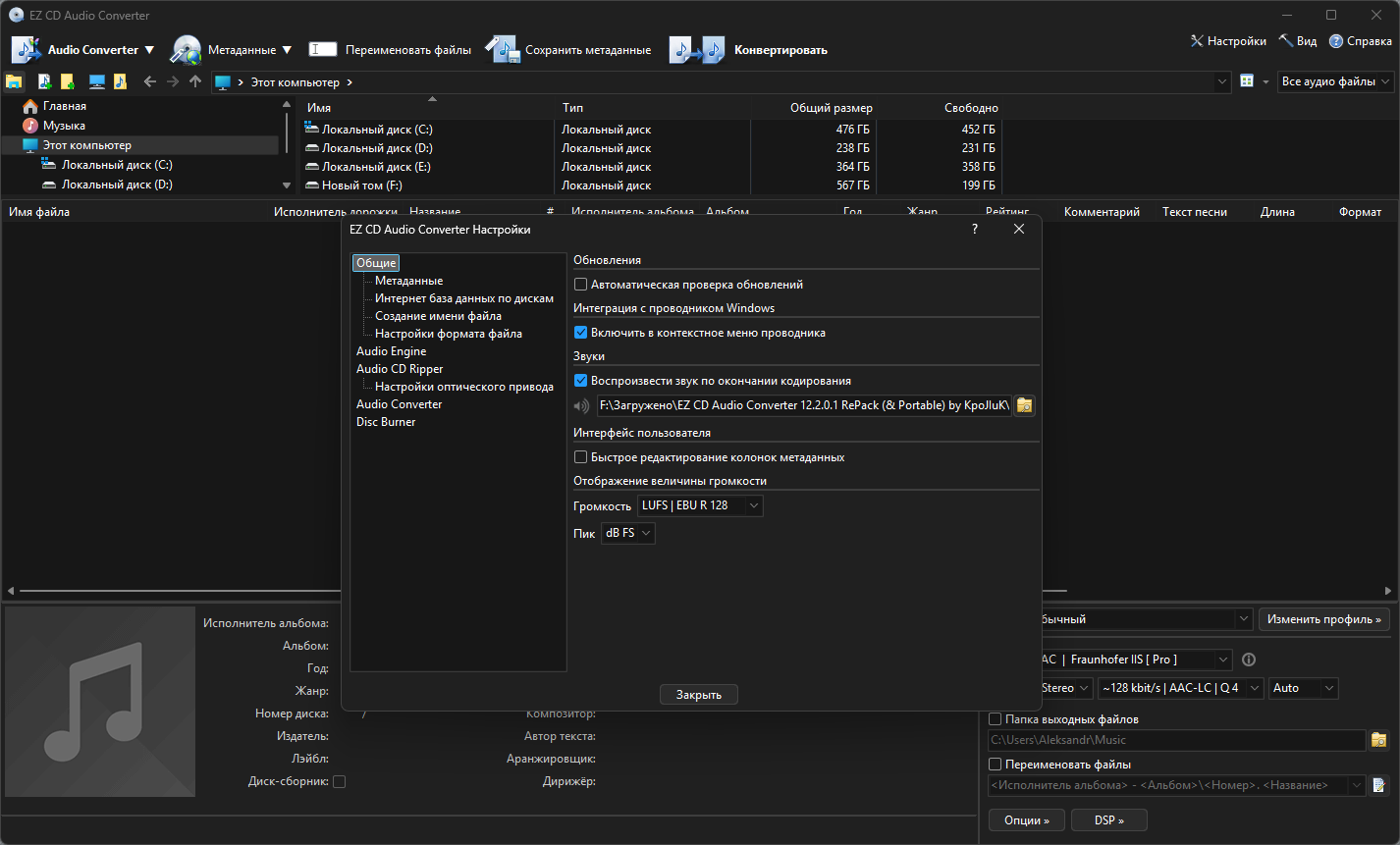The height and width of the screenshot is (845, 1400).
Task: Click the Переименовать файлы text-field icon
Action: click(323, 49)
